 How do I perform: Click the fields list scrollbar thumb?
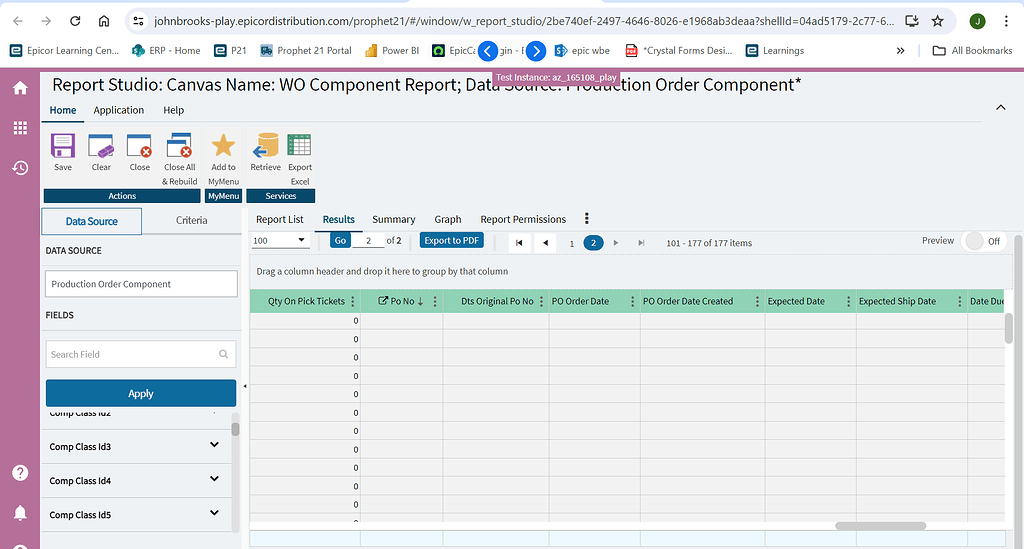[x=235, y=429]
